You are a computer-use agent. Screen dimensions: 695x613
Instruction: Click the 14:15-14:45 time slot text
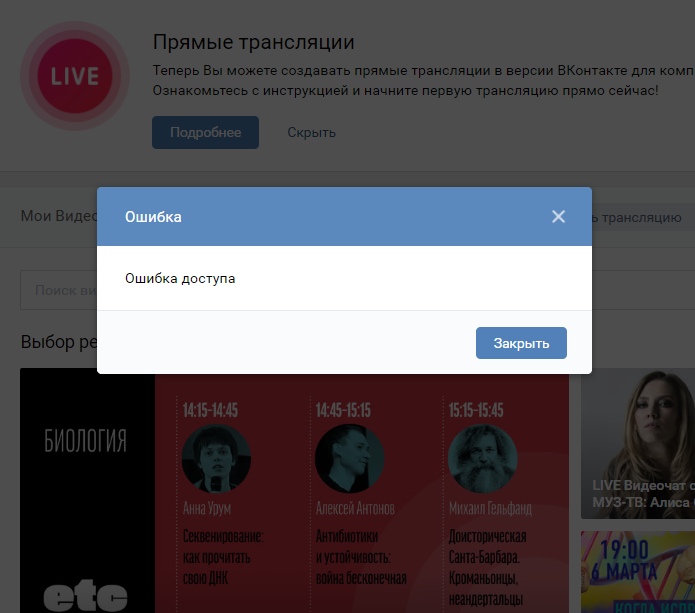click(210, 410)
